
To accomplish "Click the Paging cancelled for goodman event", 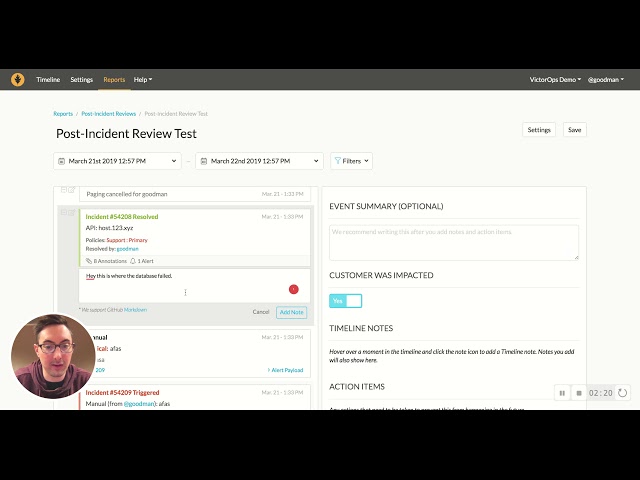I will (x=195, y=194).
